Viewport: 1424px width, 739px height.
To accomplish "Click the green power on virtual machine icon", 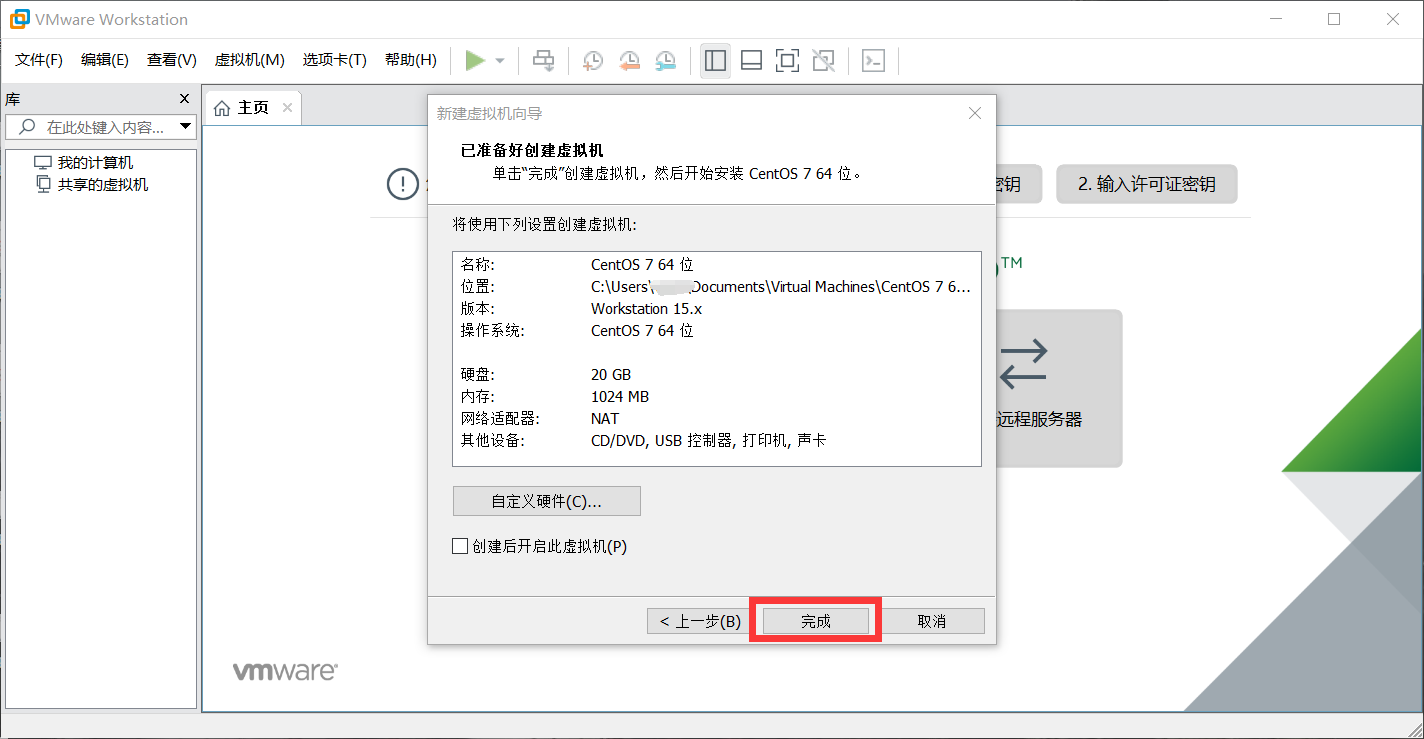I will (x=475, y=61).
